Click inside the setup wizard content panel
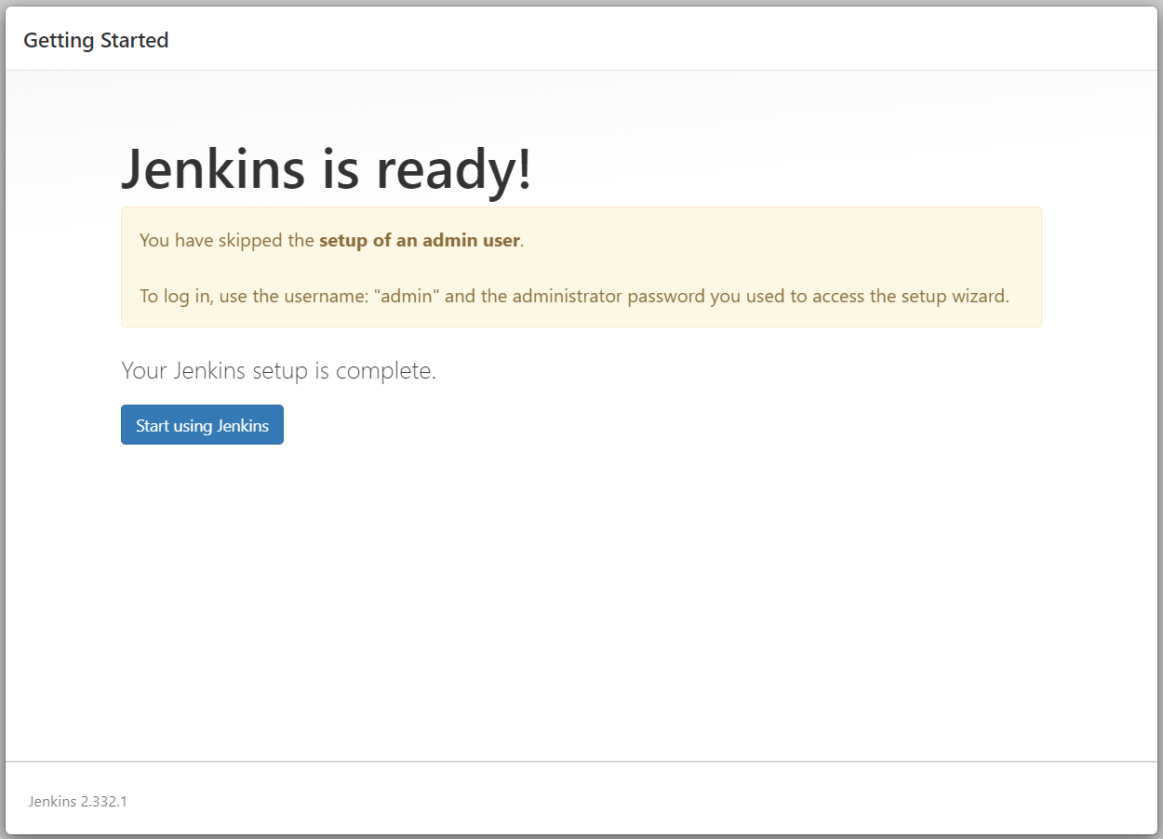Viewport: 1163px width, 839px height. pos(580,550)
